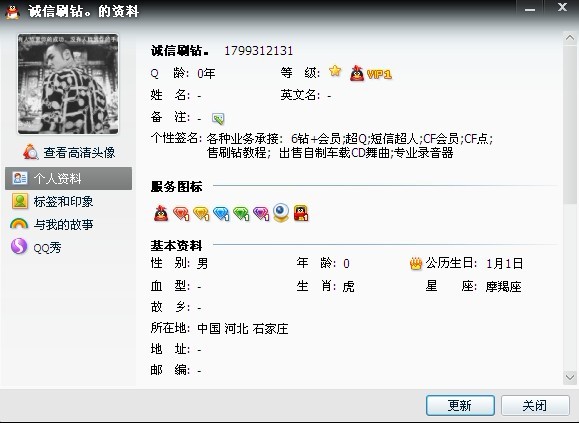579x423 pixels.
Task: Click the green diamond service icon
Action: pyautogui.click(x=241, y=213)
